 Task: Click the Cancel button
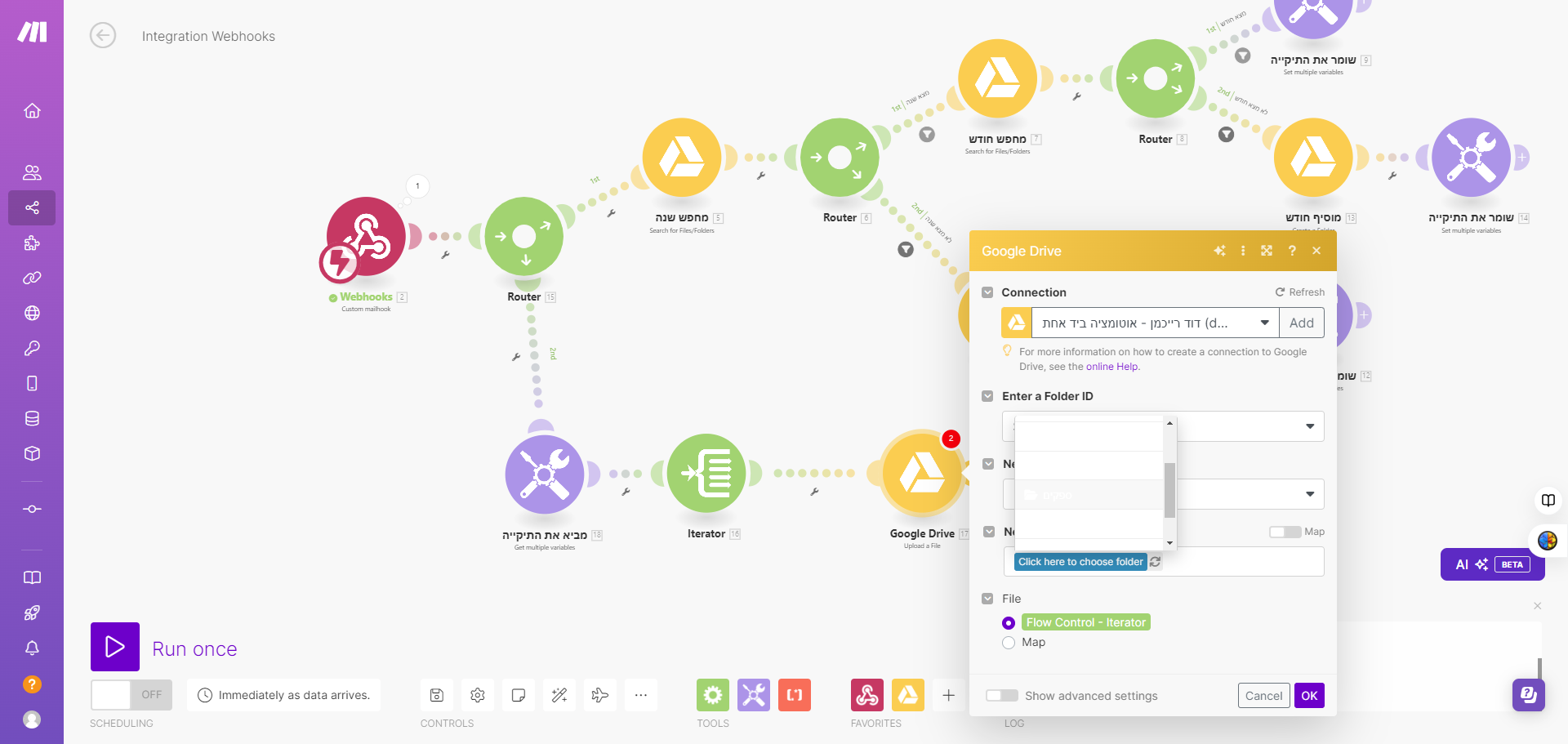point(1263,696)
